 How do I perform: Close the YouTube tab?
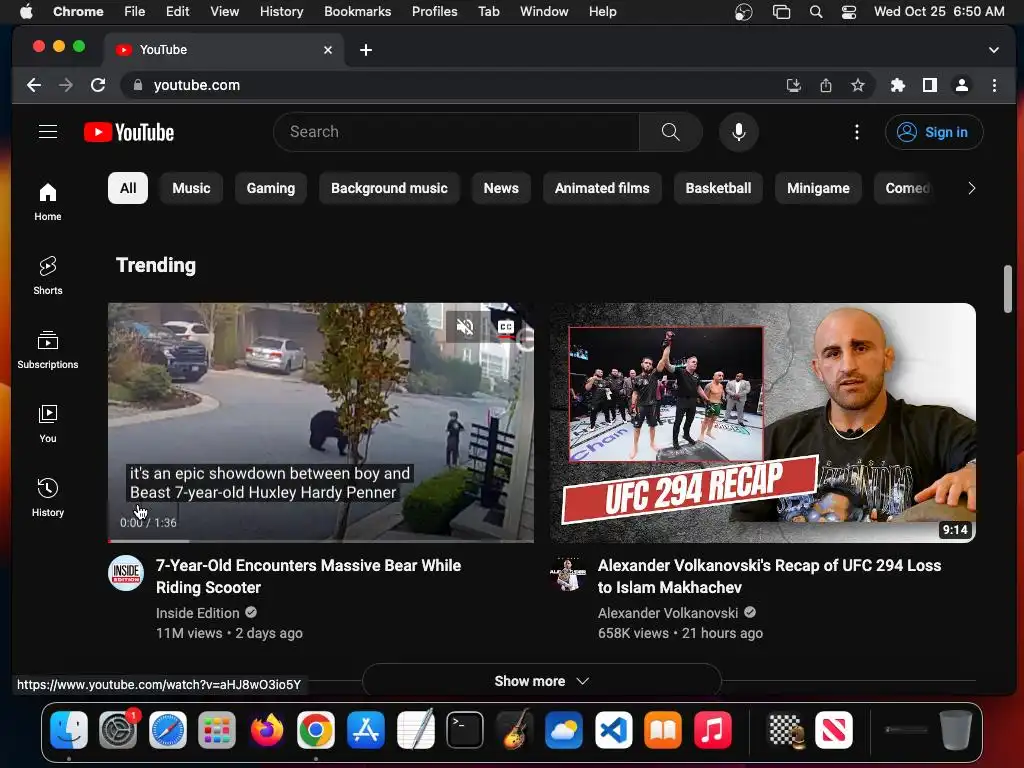(x=328, y=50)
